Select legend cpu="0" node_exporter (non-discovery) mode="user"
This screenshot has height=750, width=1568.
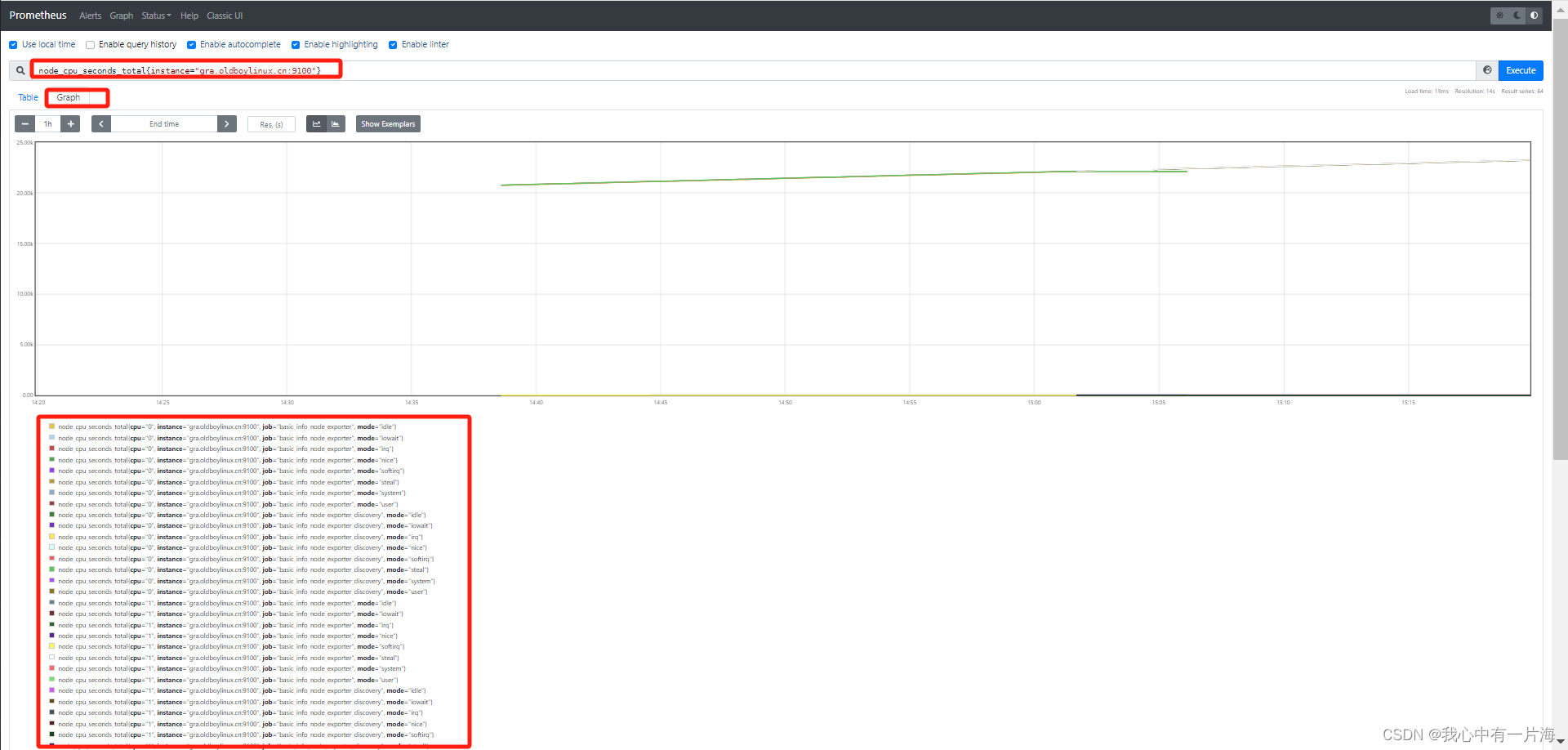[x=224, y=504]
